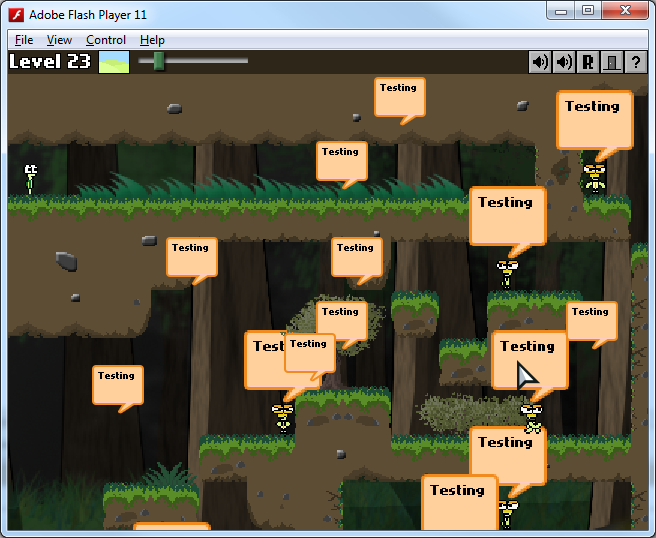Screen dimensions: 656x538
Task: Expand the Control menu
Action: (x=105, y=40)
